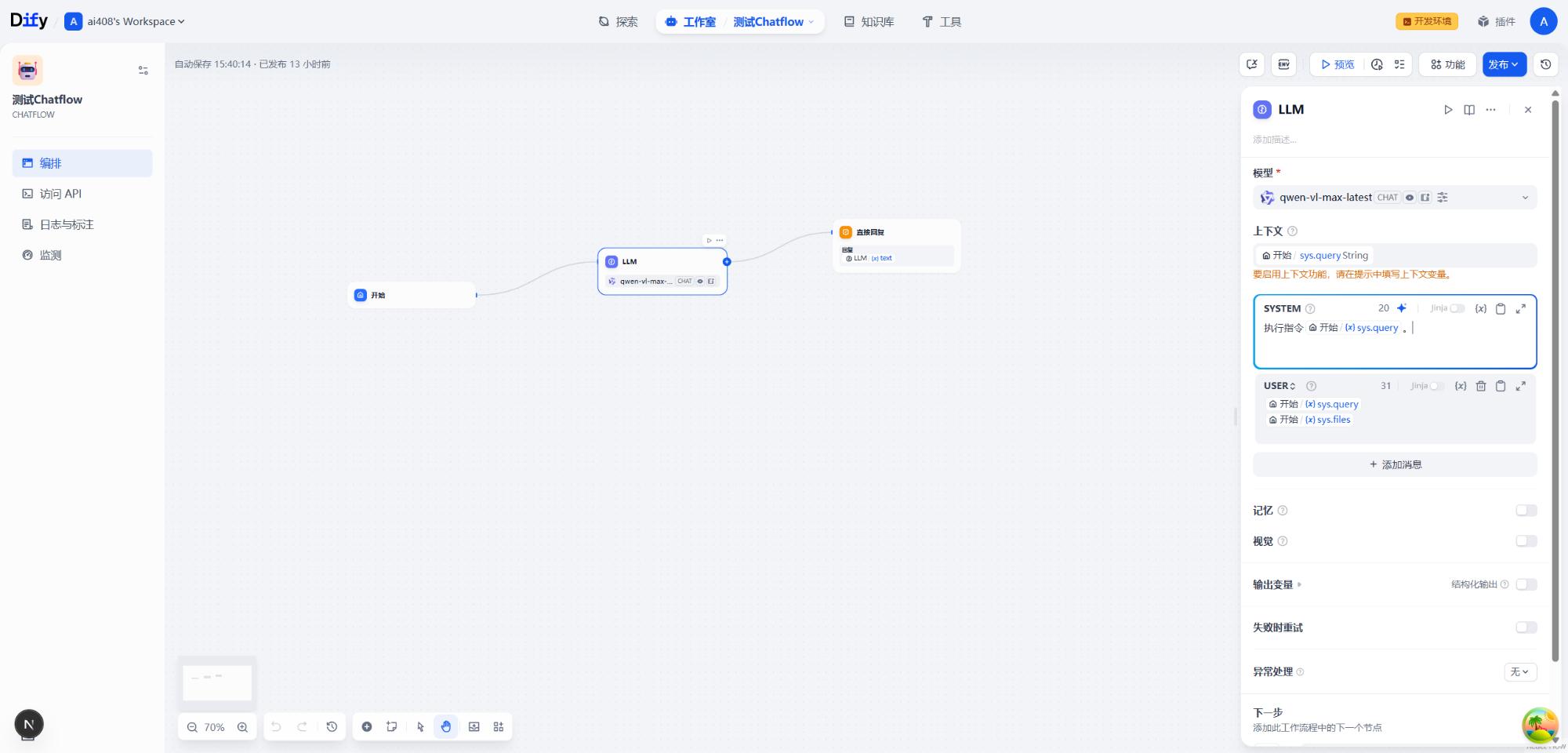Click the canvas minimap thumbnail

point(217,682)
